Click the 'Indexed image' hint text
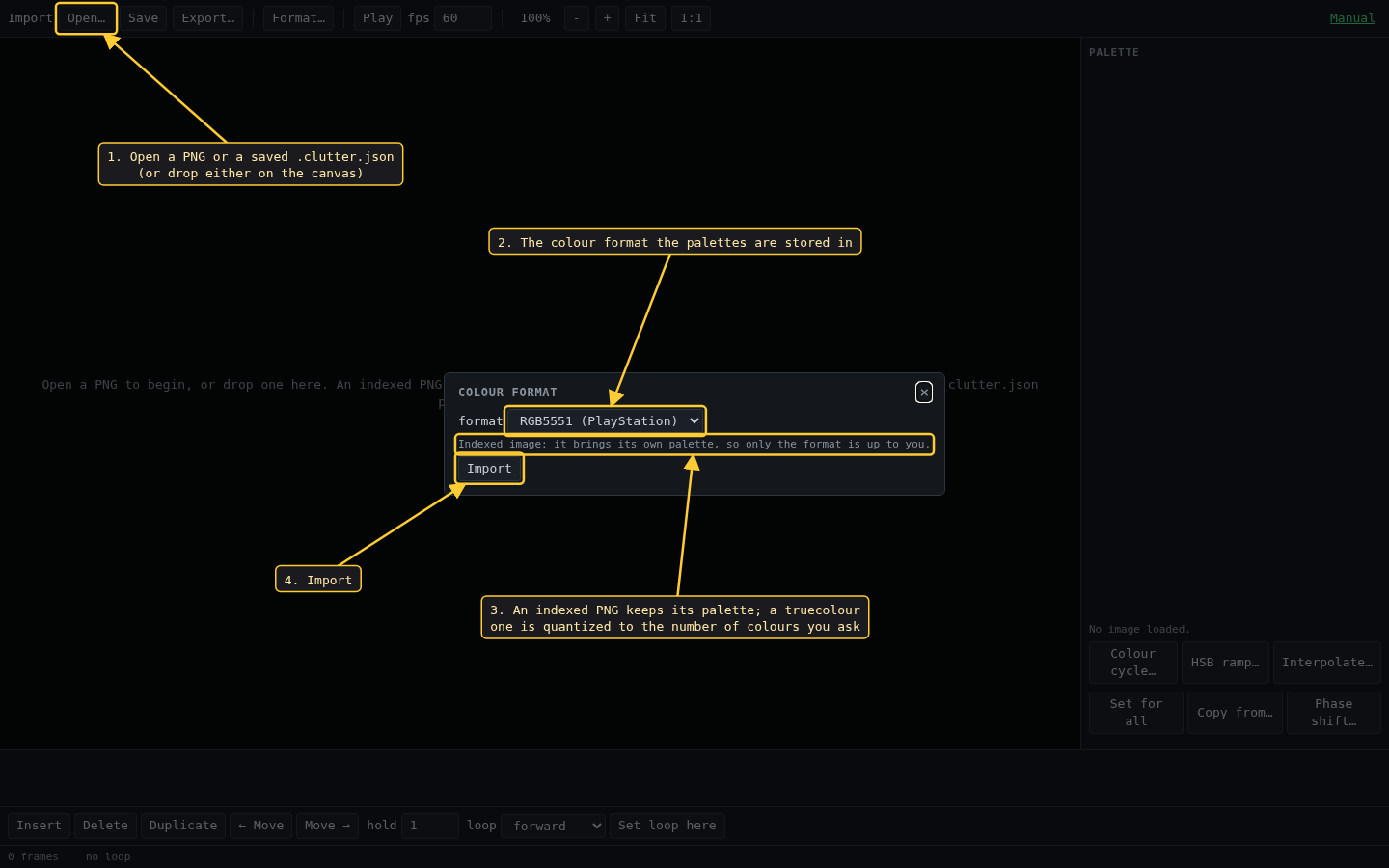Screen dimensions: 1389x868 tap(694, 445)
